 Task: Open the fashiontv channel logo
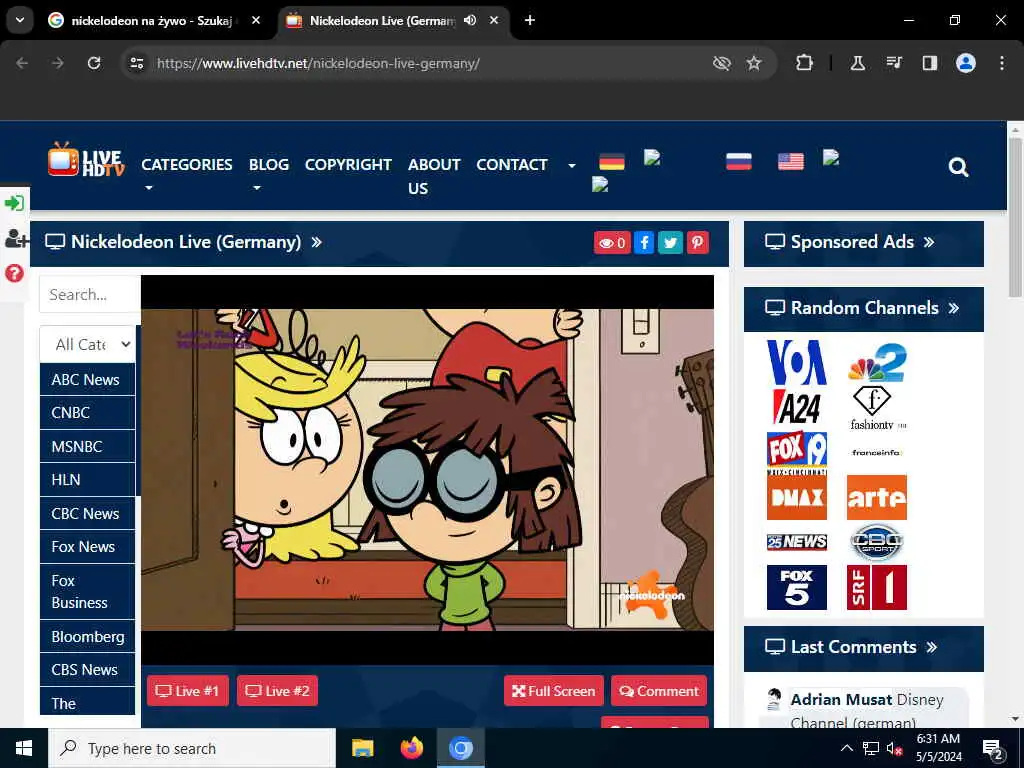[877, 408]
